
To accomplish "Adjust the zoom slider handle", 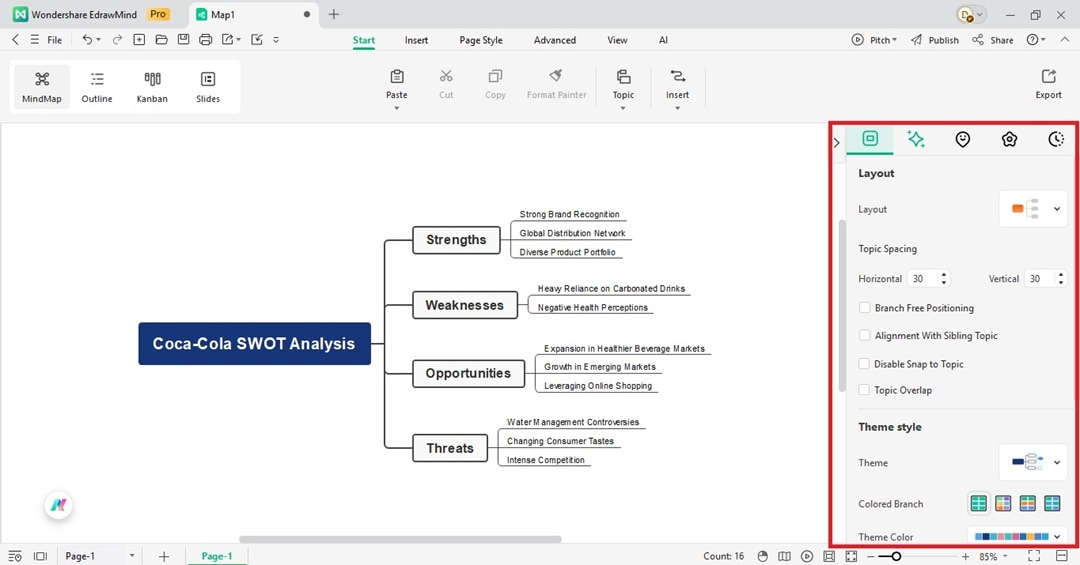I will click(x=896, y=556).
